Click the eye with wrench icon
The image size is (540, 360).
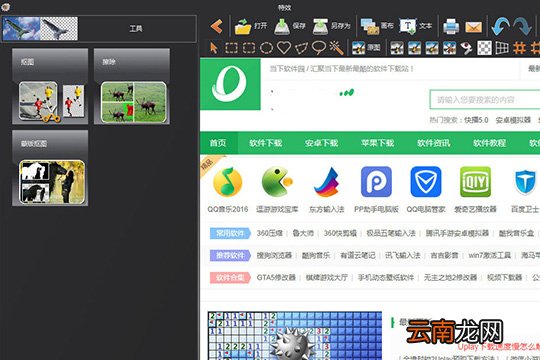tap(466, 48)
